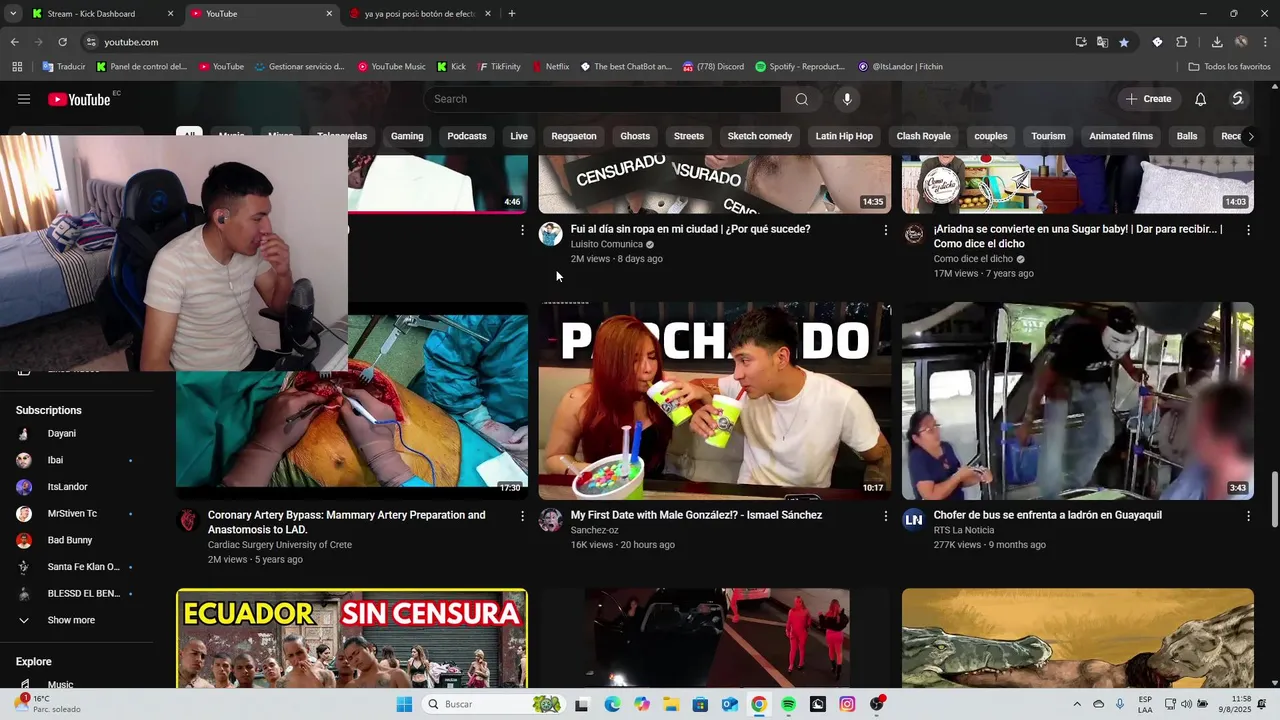Screen dimensions: 1280x720
Task: Play the Ecuador Sin Censura thumbnail
Action: pos(352,638)
